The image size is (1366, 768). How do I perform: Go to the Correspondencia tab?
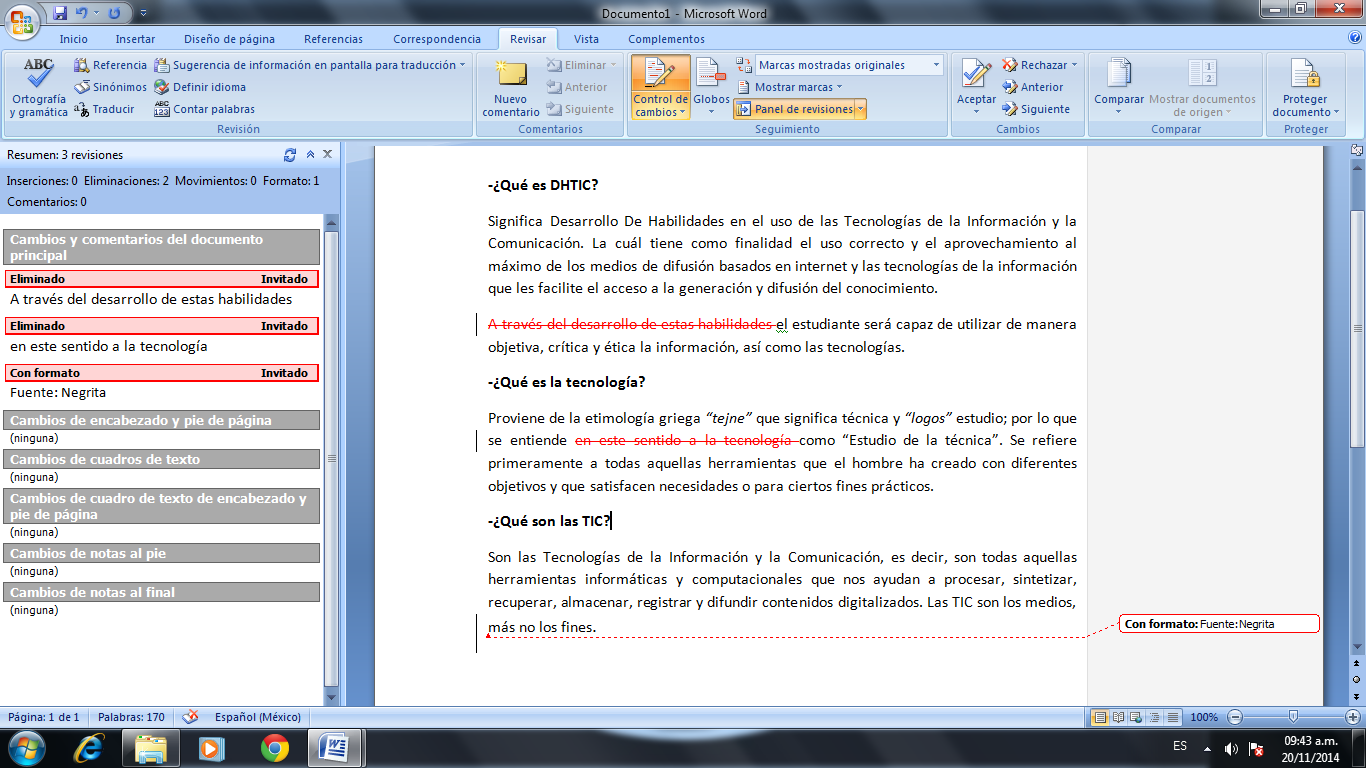pos(437,39)
